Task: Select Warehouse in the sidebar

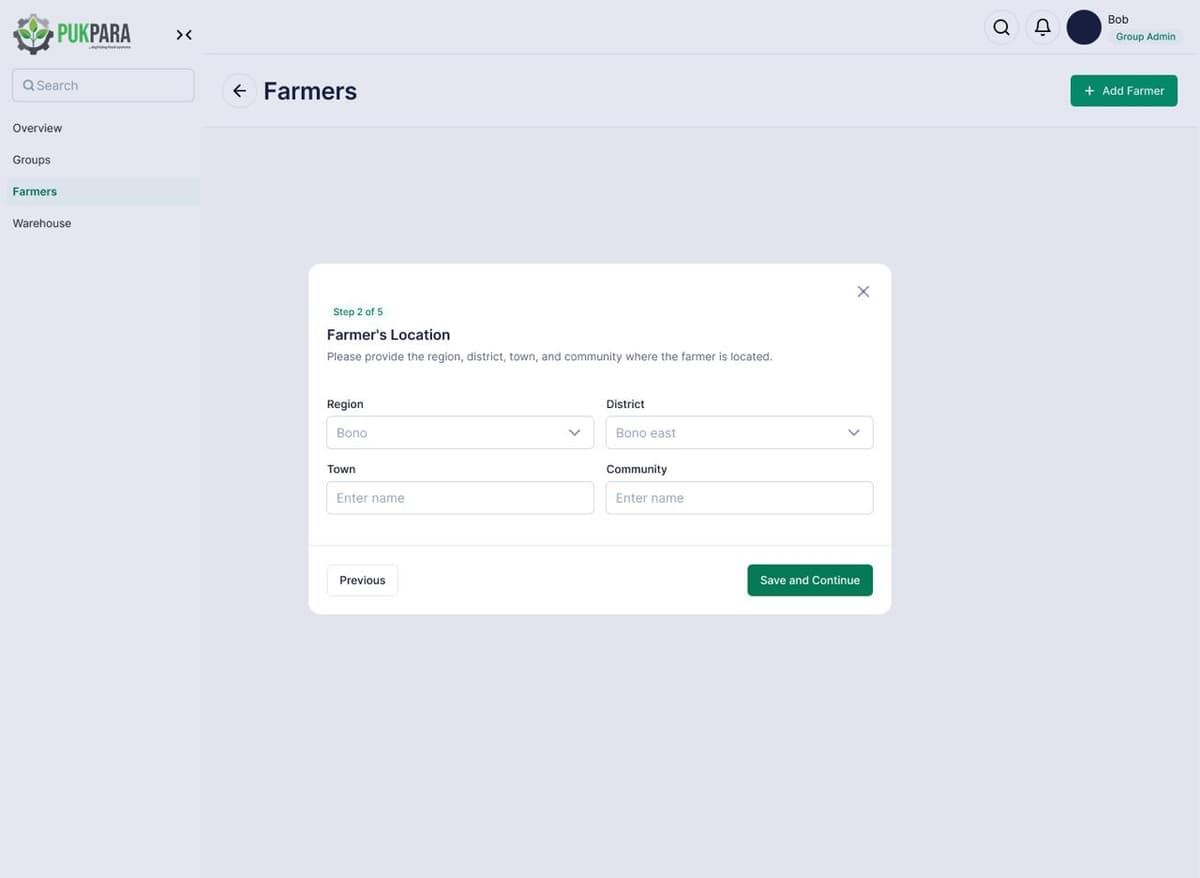Action: click(x=42, y=223)
